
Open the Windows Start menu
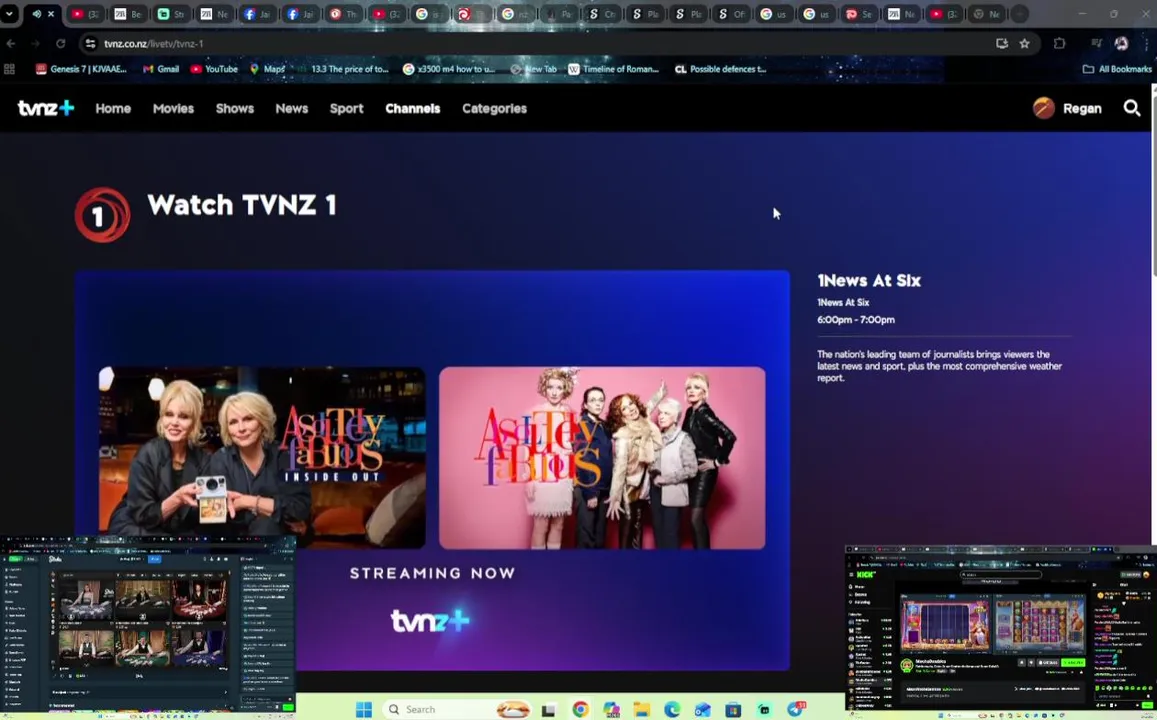[364, 709]
